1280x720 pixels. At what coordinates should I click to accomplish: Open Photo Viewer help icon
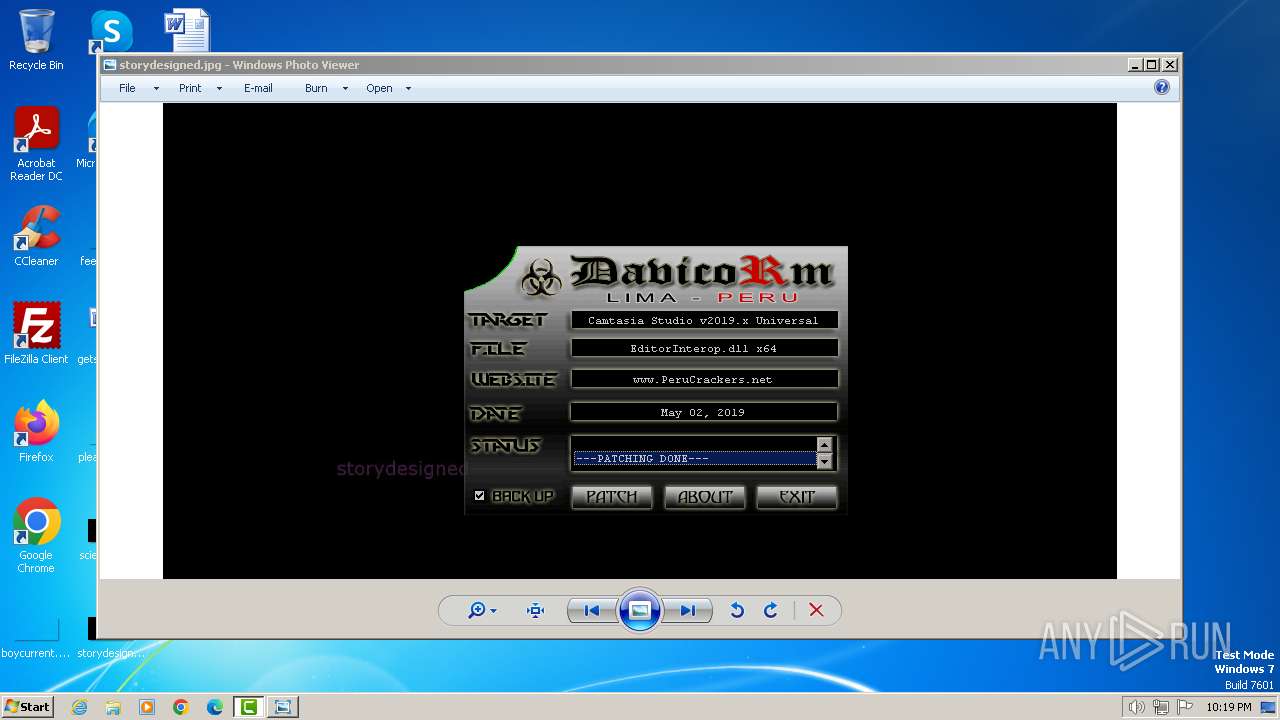click(1161, 88)
